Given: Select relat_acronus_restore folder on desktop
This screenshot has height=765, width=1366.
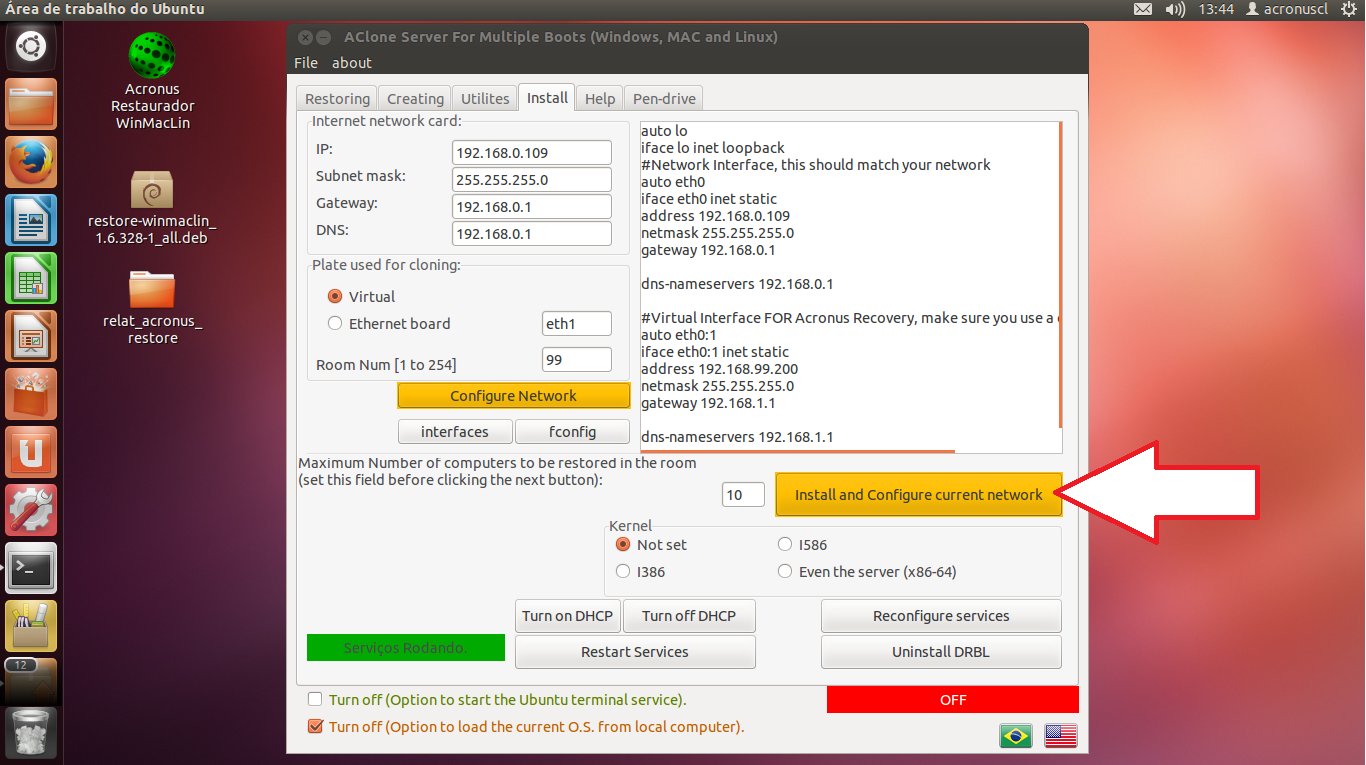Looking at the screenshot, I should [x=152, y=308].
